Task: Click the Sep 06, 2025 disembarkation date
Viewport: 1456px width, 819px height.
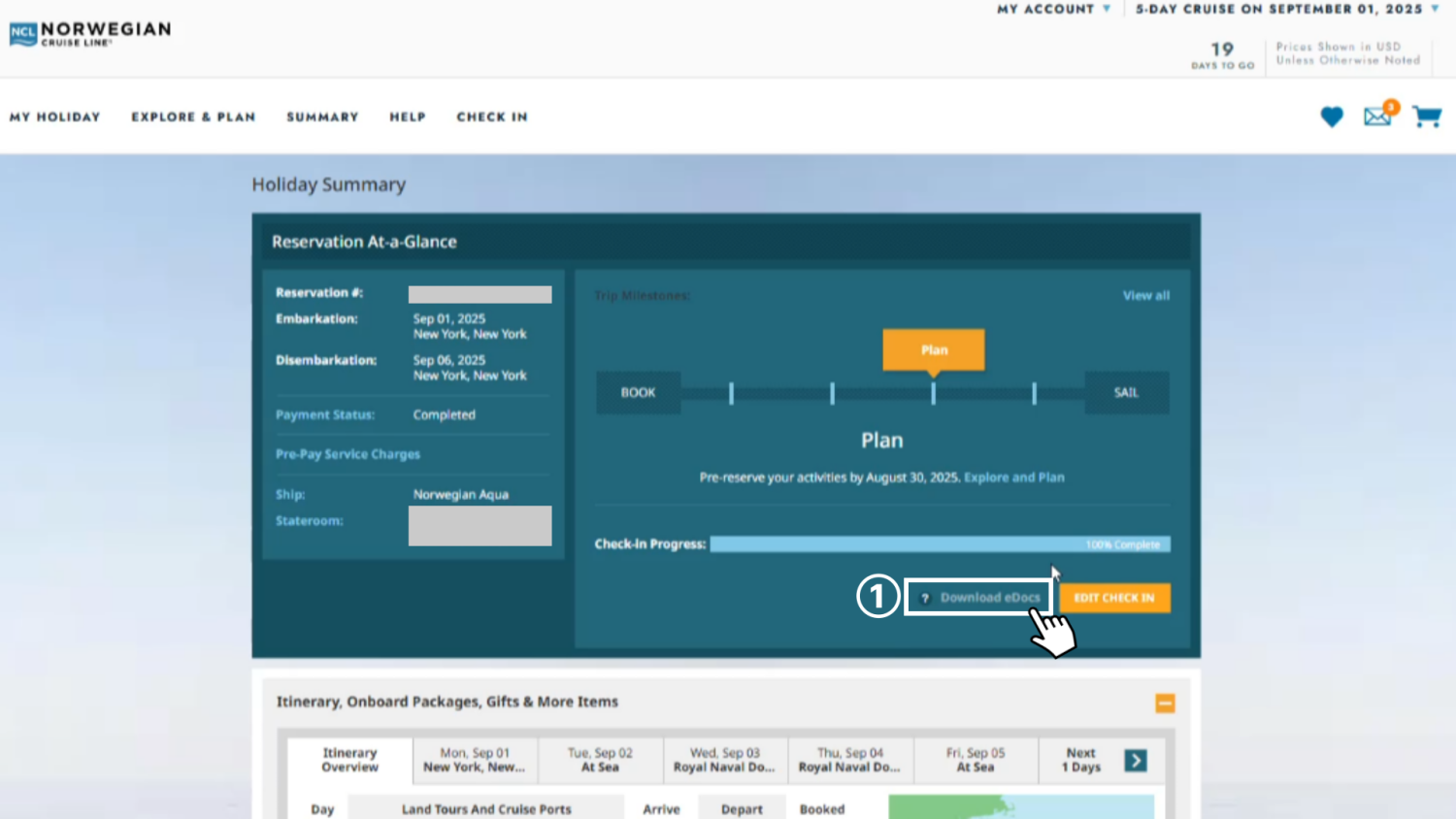Action: 449,360
